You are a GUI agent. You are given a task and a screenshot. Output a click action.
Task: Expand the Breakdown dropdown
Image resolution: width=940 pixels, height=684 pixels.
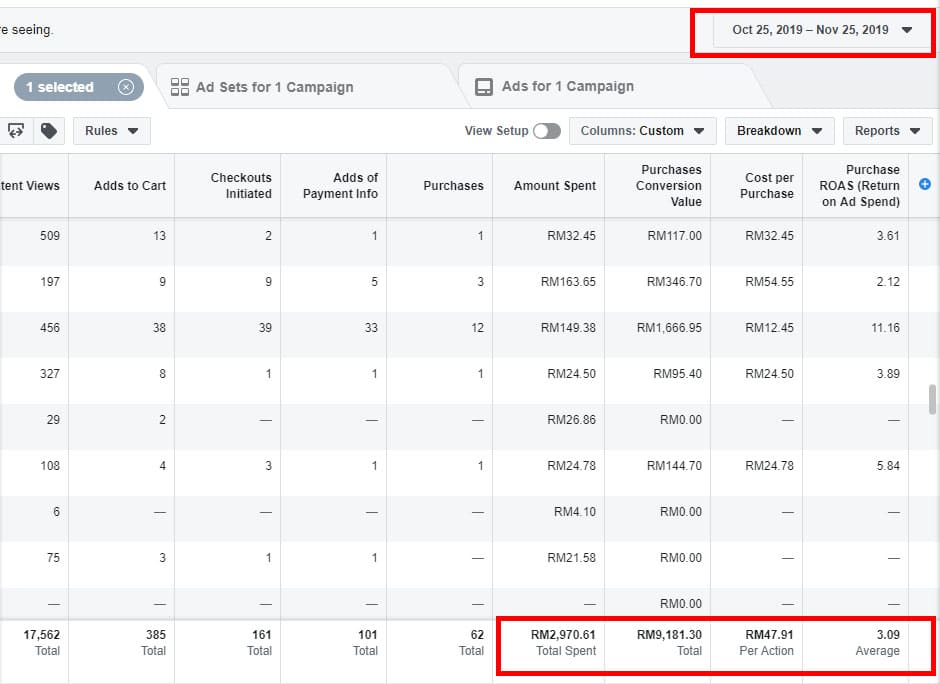tap(779, 131)
